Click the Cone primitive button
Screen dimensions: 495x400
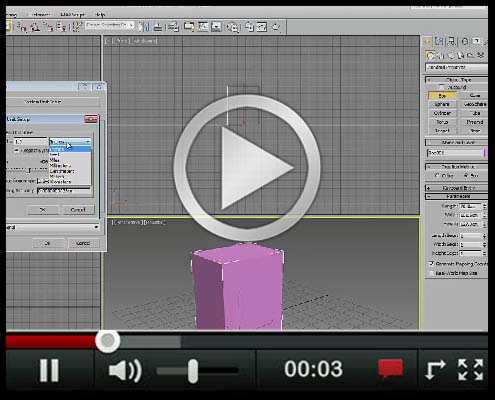click(x=474, y=96)
